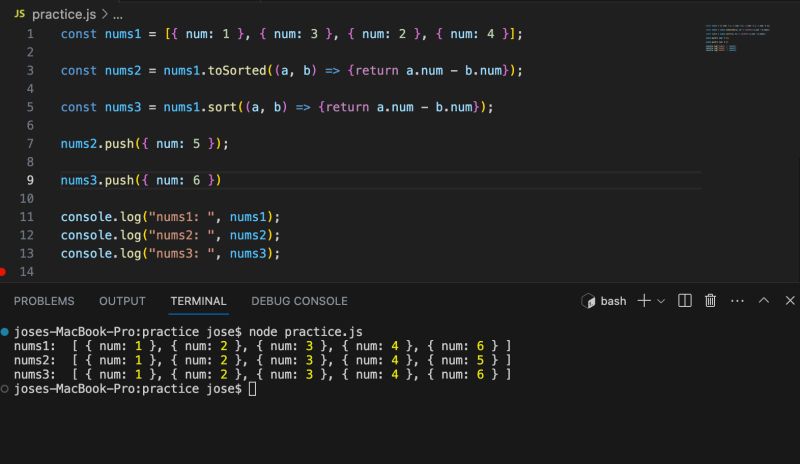
Task: Close the bottom panel
Action: [x=790, y=301]
